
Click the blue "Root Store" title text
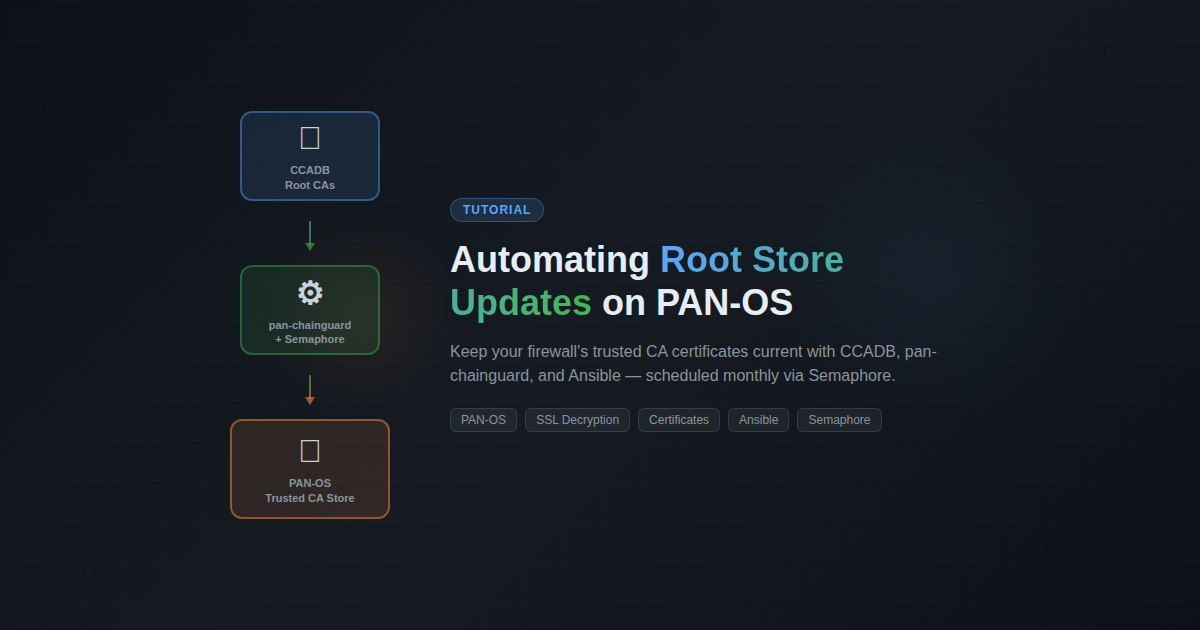point(751,260)
